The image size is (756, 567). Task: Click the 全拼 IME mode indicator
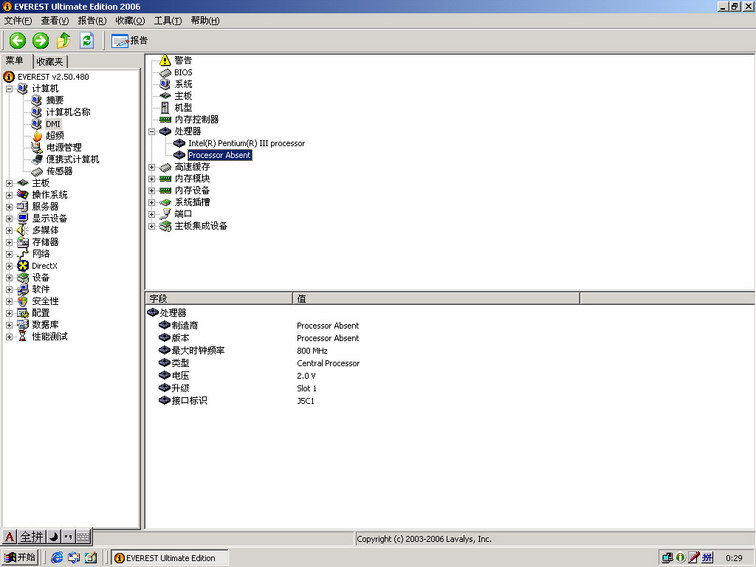click(x=32, y=536)
